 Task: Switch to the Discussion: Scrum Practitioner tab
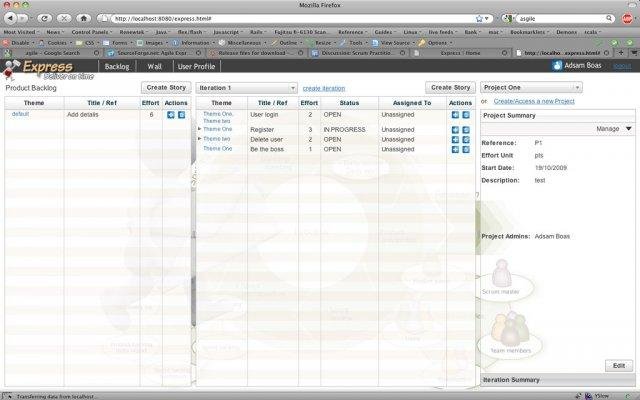pos(358,53)
